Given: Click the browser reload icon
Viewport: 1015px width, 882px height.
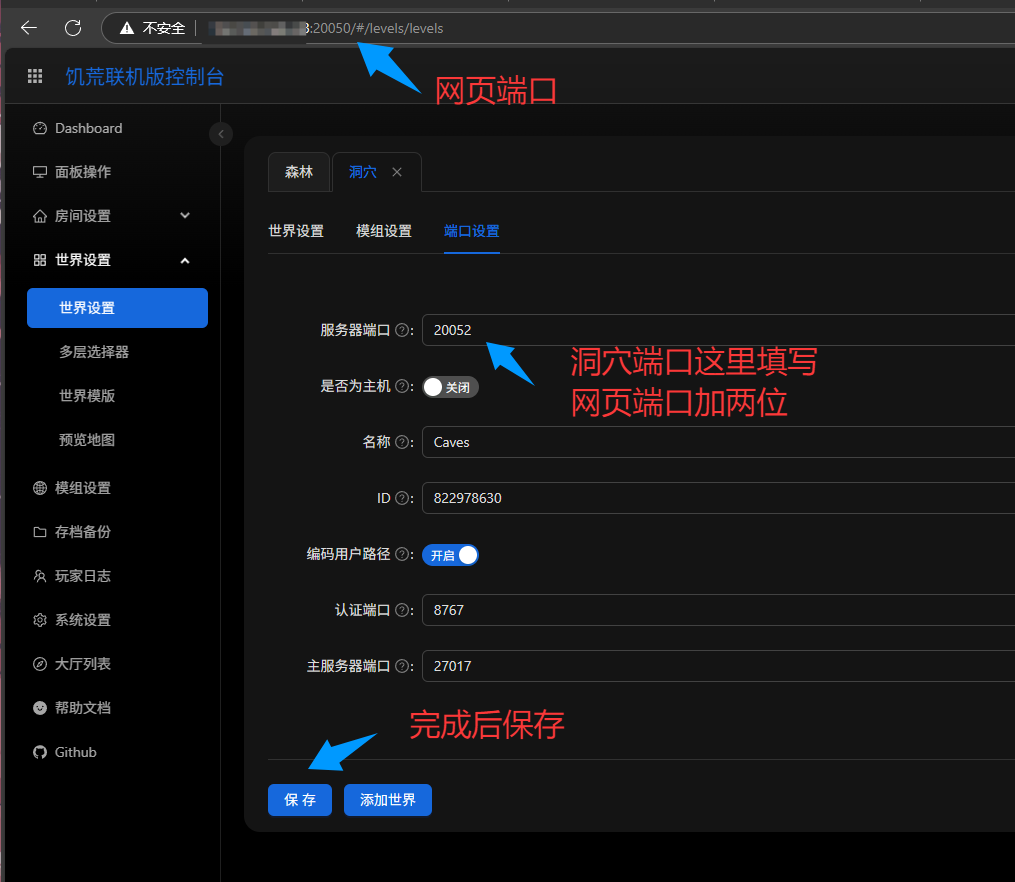Looking at the screenshot, I should click(x=73, y=28).
